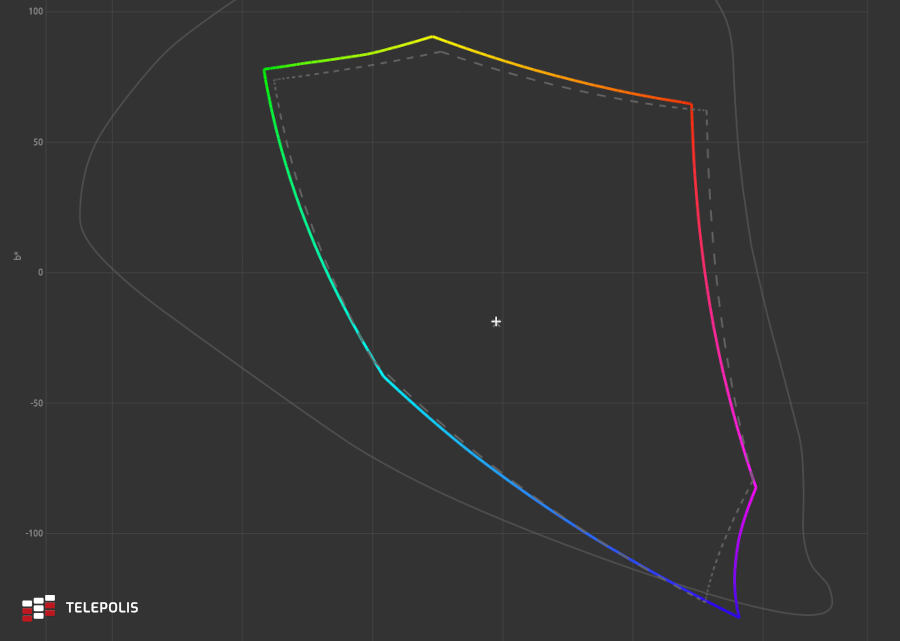This screenshot has width=900, height=641.
Task: Click the blue bottom corner of the gamut
Action: [739, 617]
